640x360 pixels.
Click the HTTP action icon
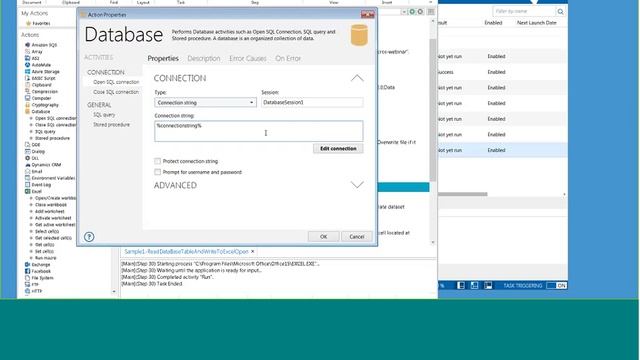point(27,291)
